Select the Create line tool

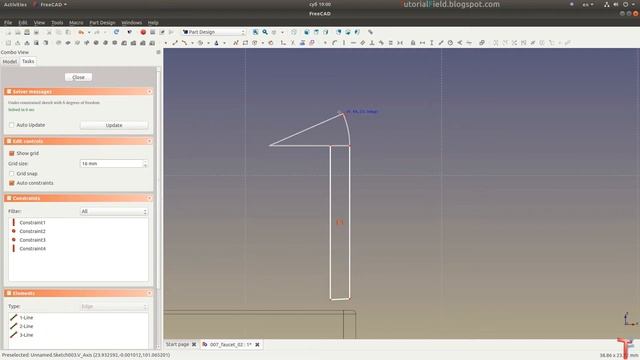pos(175,43)
